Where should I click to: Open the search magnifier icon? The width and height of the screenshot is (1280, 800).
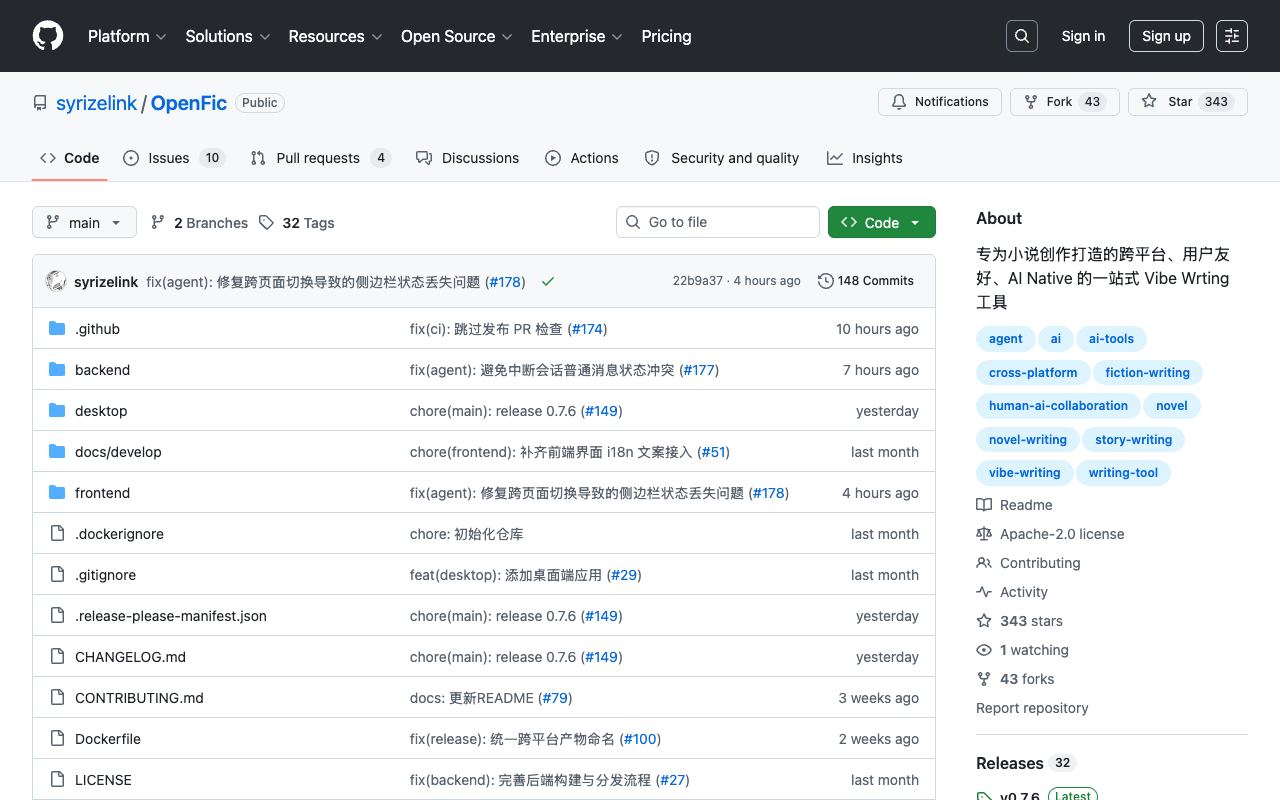[x=1022, y=36]
